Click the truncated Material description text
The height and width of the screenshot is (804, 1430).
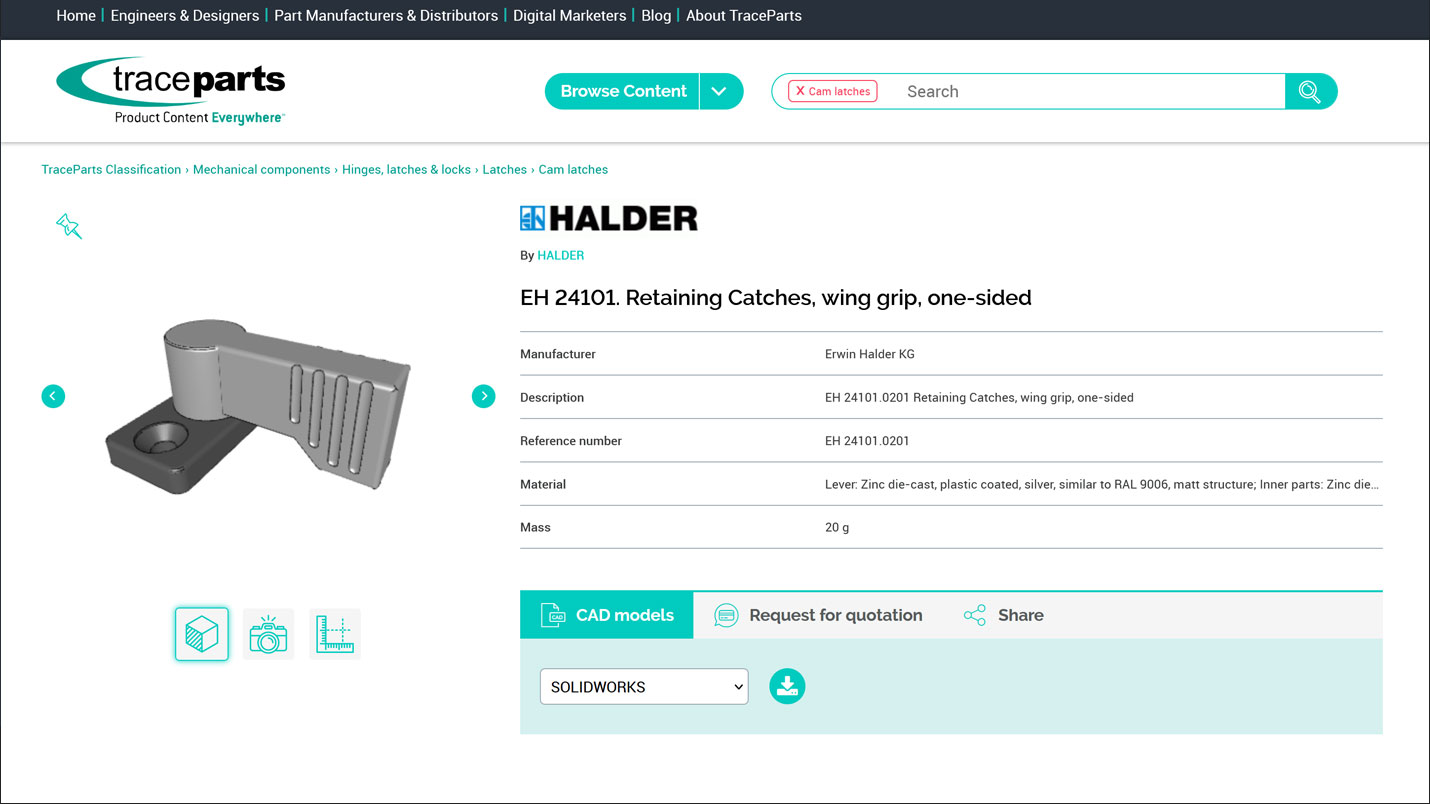pos(1102,484)
